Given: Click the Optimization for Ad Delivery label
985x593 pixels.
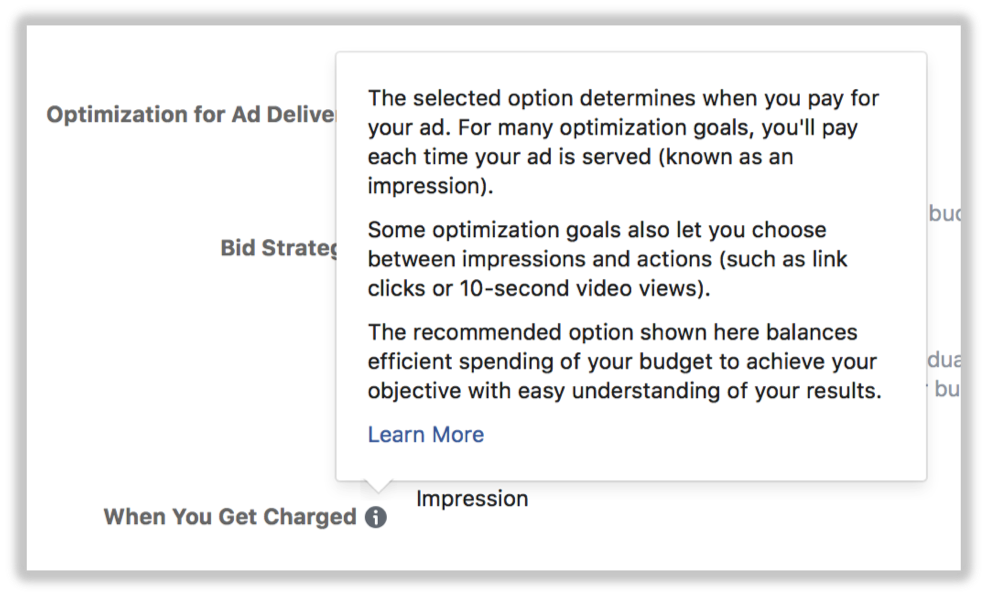Looking at the screenshot, I should pyautogui.click(x=190, y=114).
